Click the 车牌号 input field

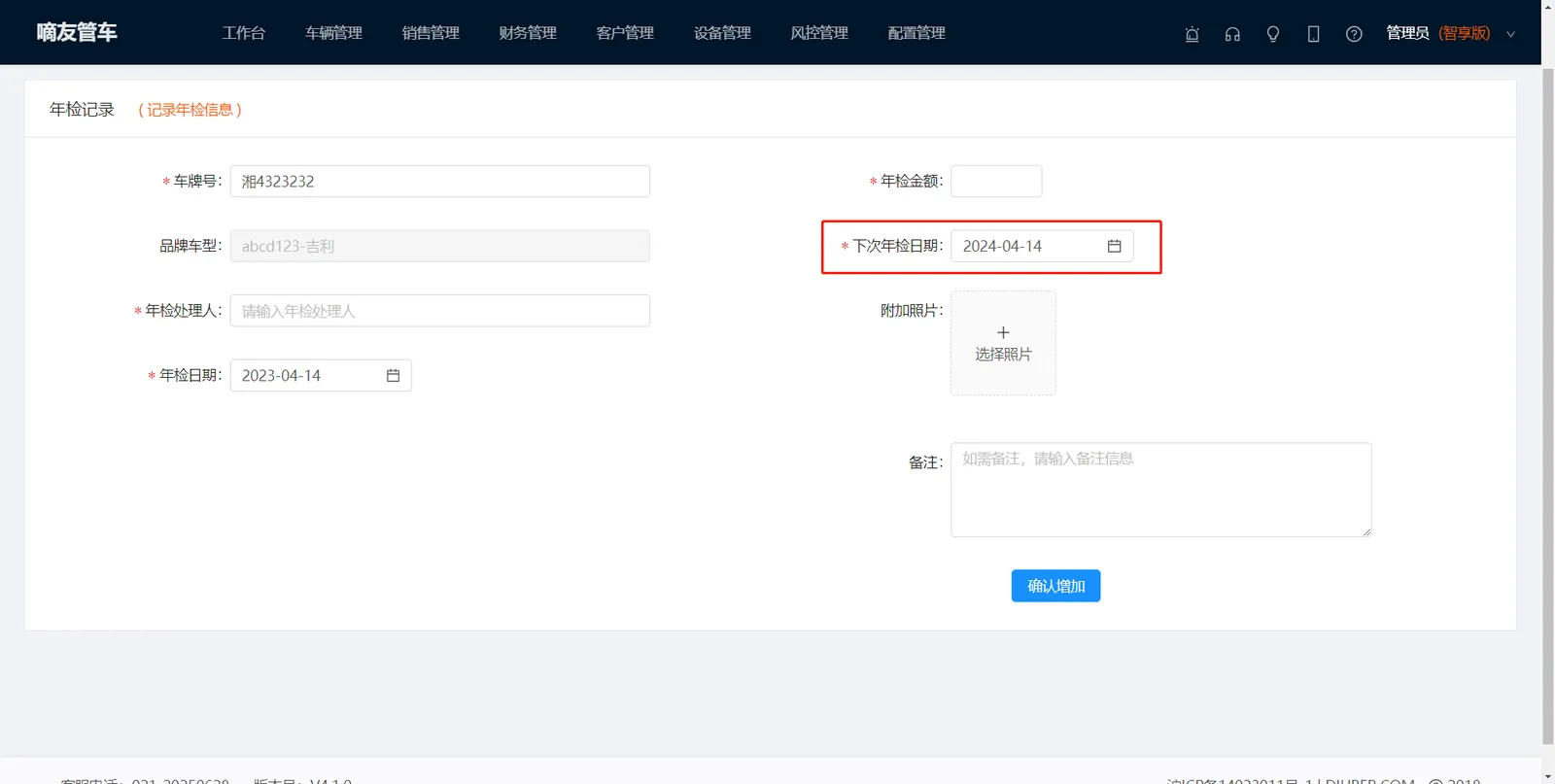440,181
